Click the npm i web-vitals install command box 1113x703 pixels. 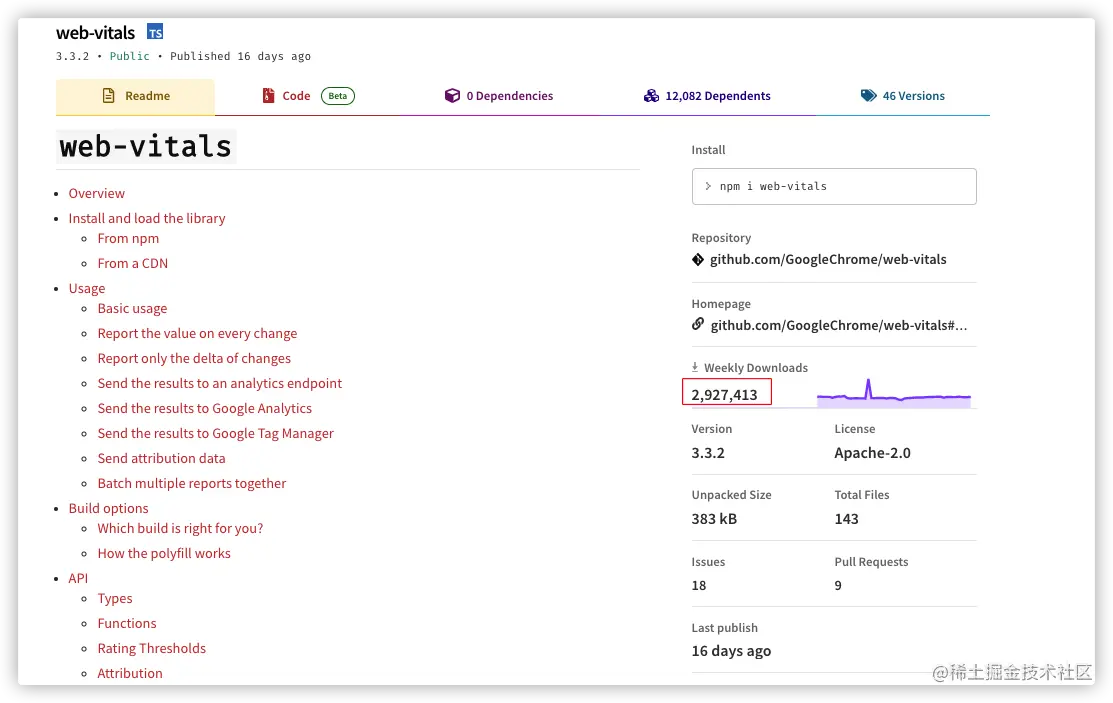[834, 186]
